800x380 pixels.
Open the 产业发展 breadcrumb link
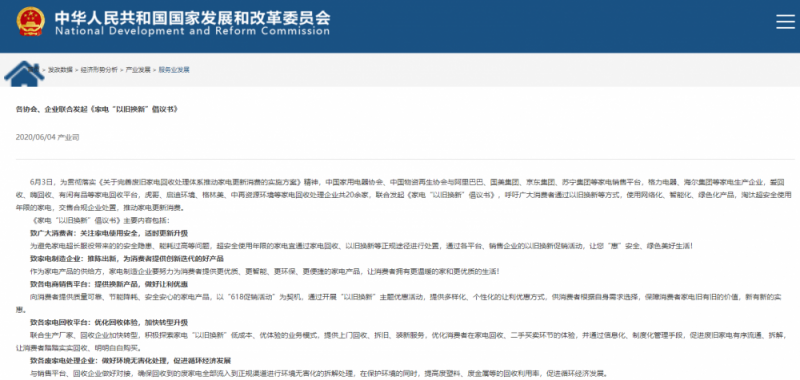[138, 70]
